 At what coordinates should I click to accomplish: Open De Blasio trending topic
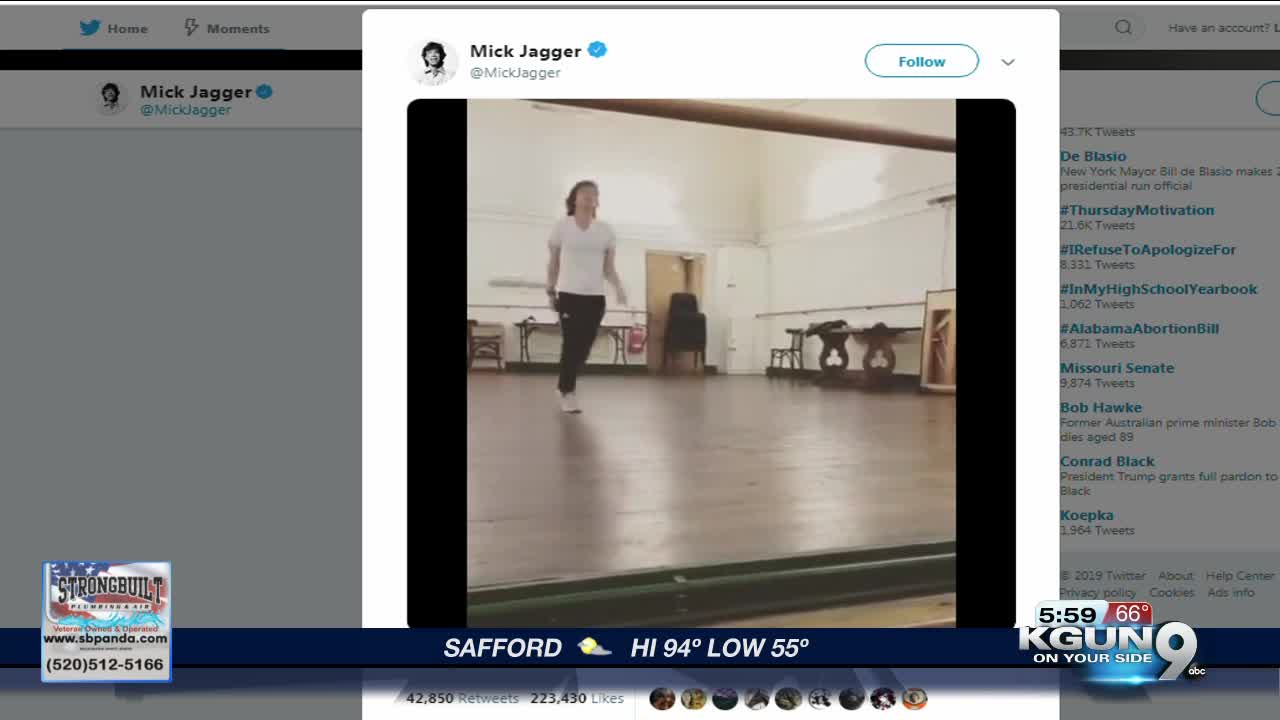pos(1093,156)
